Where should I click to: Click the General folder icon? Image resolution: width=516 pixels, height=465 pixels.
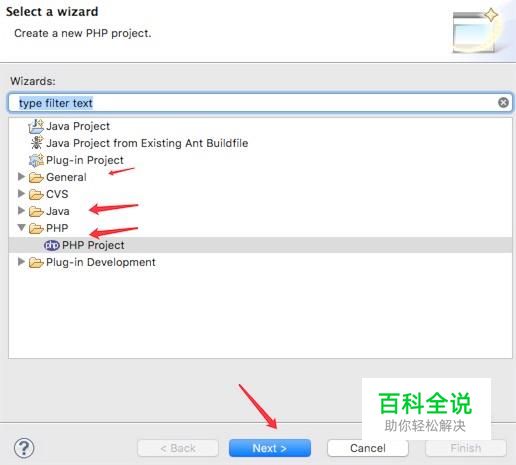[36, 177]
